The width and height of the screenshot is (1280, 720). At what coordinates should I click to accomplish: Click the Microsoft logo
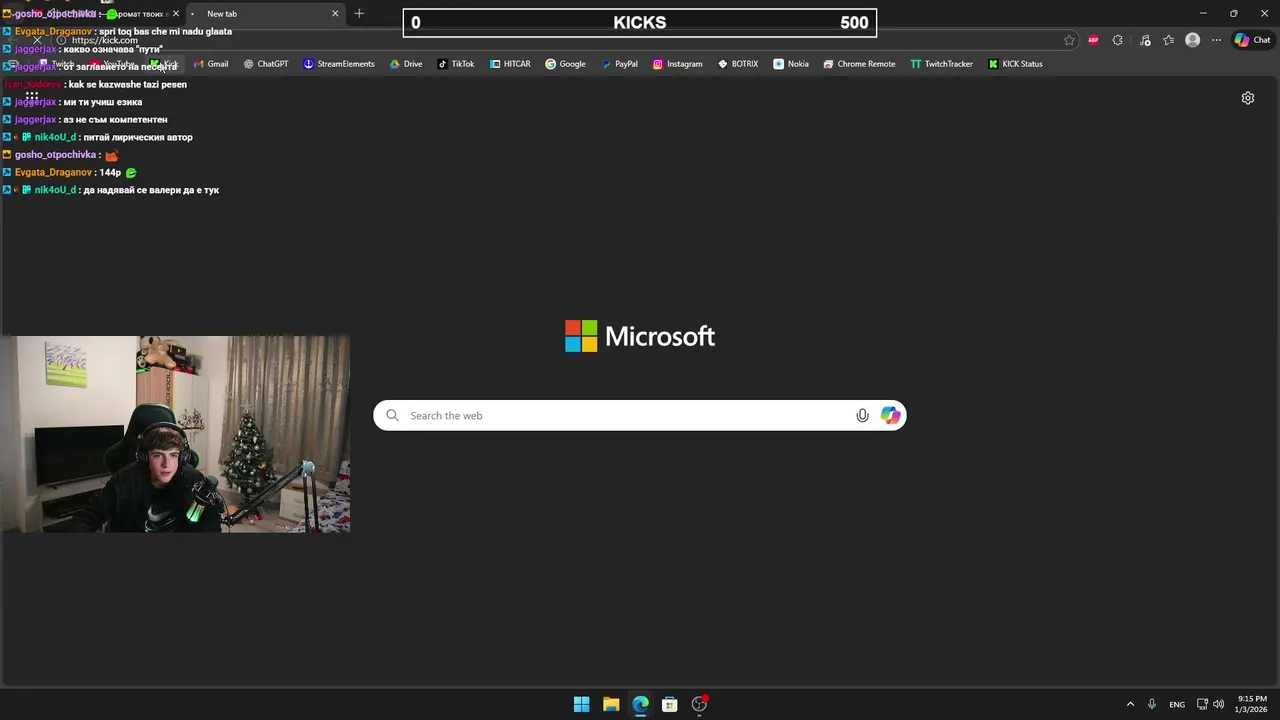(x=640, y=336)
